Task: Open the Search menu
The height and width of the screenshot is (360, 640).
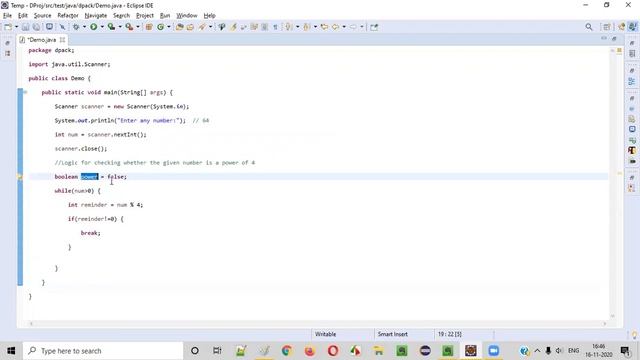Action: click(x=121, y=16)
